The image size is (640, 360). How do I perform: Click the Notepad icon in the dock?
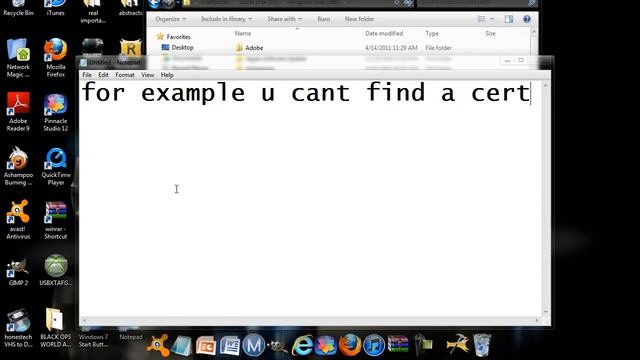coord(182,346)
